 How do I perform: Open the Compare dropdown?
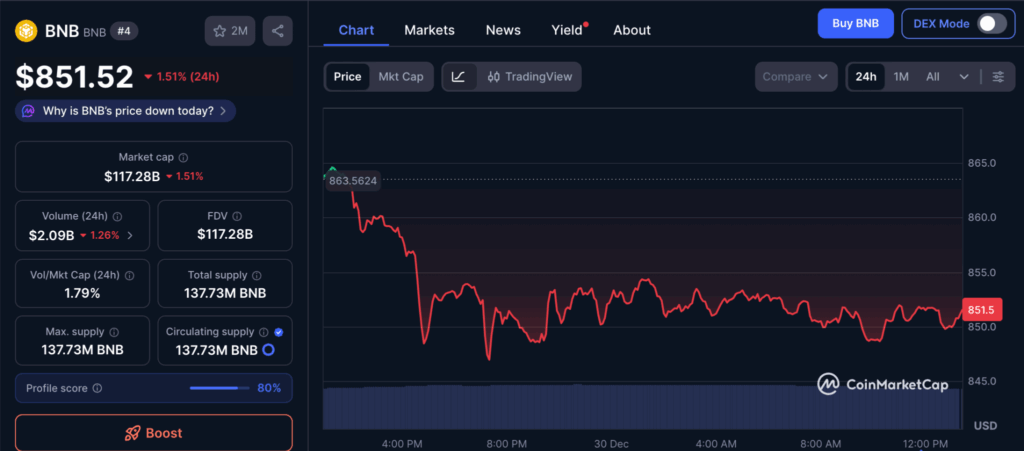click(796, 77)
